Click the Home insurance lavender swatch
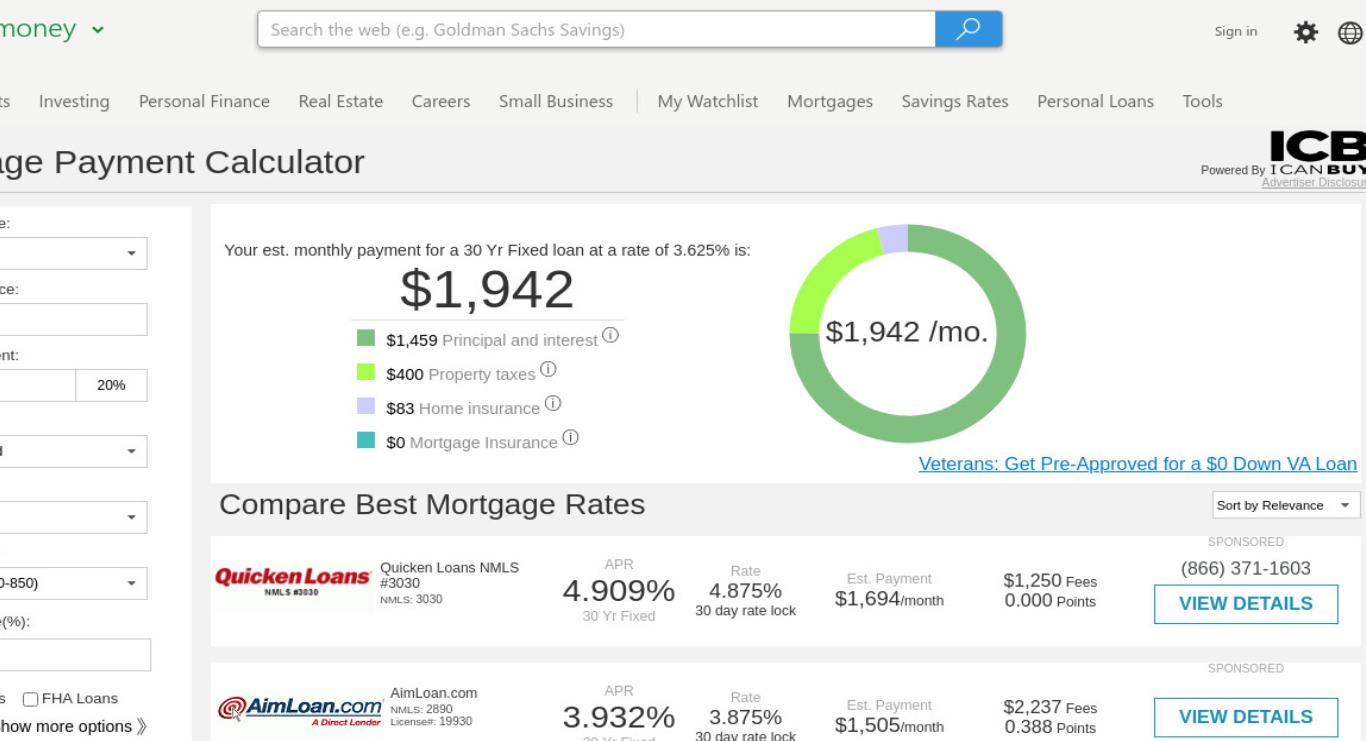 point(367,406)
